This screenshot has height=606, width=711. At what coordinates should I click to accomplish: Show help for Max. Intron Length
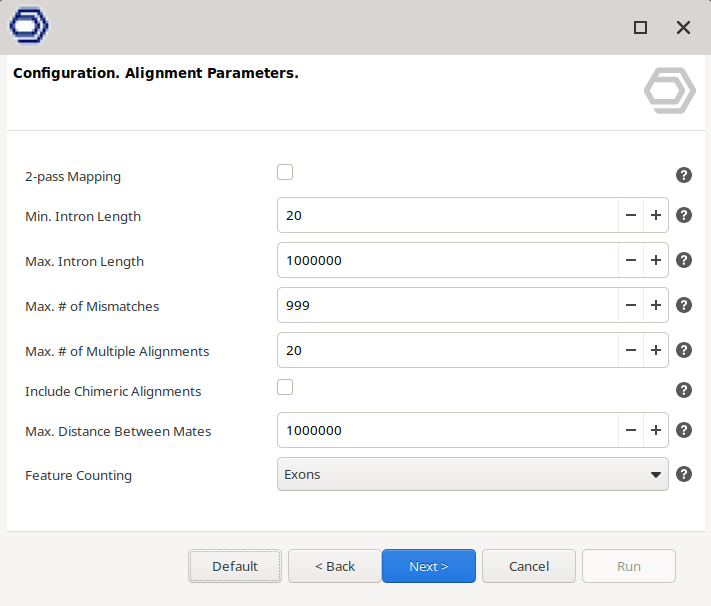(684, 260)
